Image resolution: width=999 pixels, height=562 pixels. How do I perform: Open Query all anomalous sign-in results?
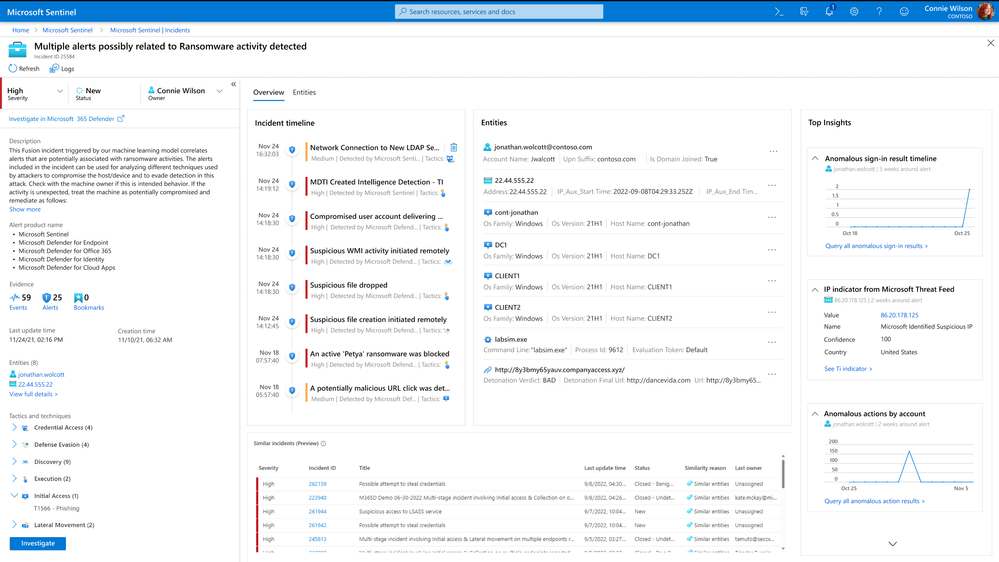tap(876, 246)
